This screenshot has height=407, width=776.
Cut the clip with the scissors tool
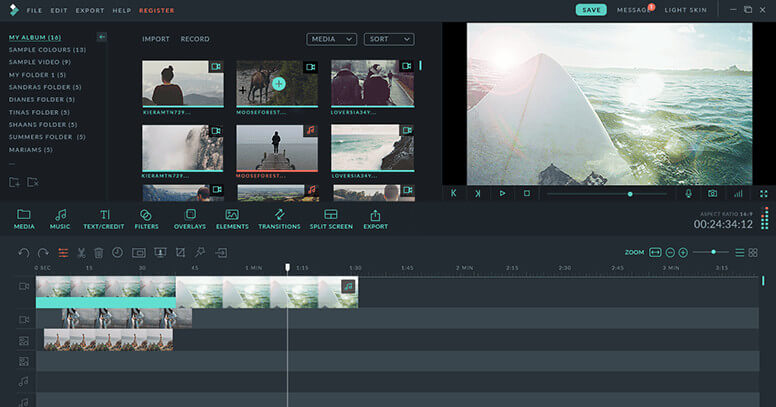(x=81, y=253)
